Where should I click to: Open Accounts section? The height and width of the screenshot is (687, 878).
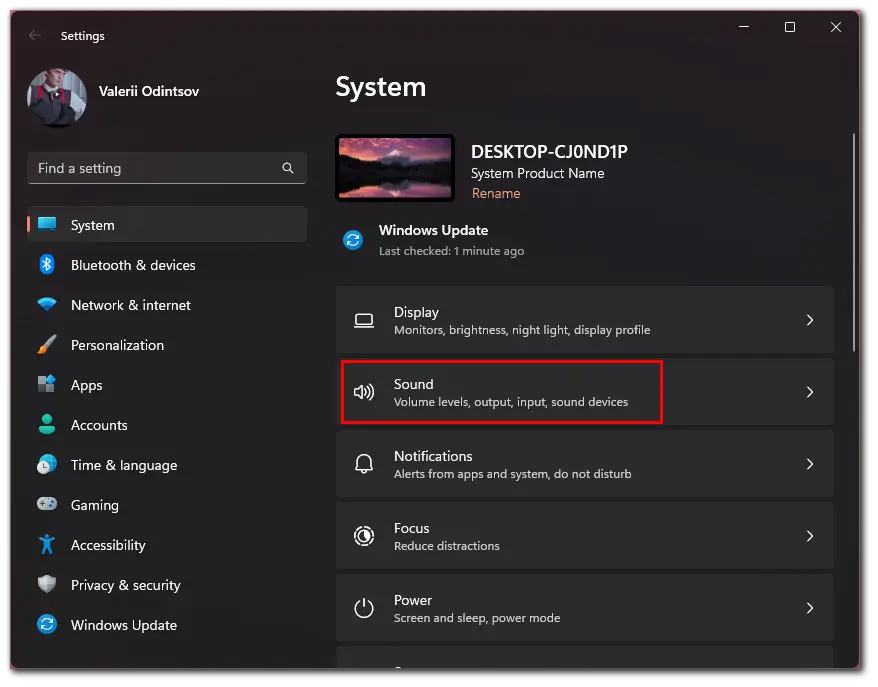tap(167, 424)
